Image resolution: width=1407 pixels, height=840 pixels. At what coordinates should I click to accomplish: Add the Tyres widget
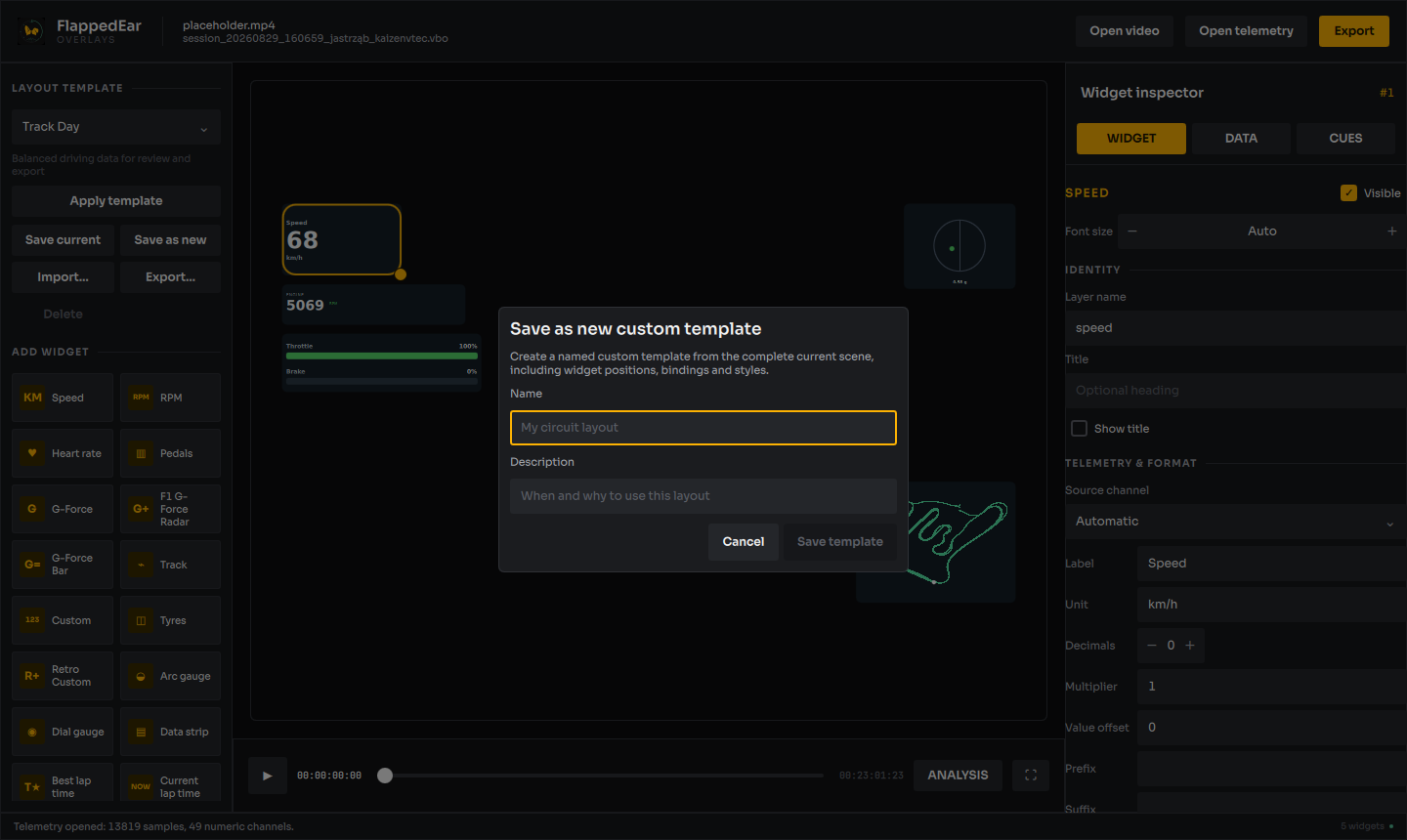pyautogui.click(x=170, y=620)
